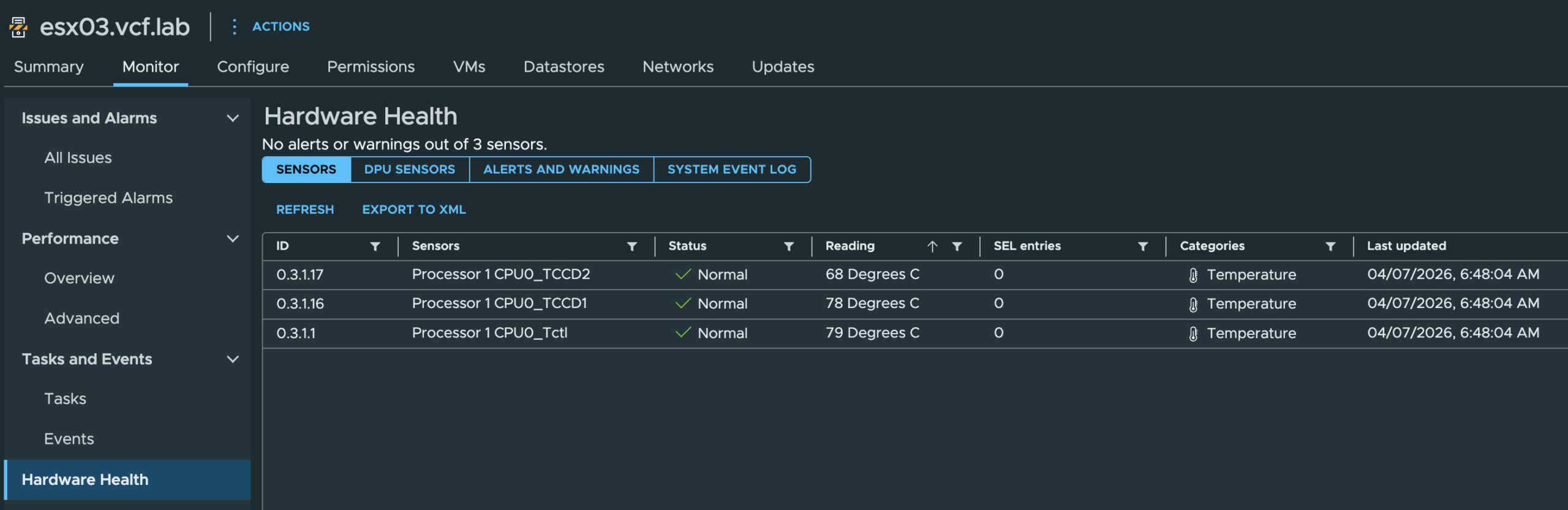Click thermometer icon for CPU0_TCCD2 row
This screenshot has height=510, width=1568.
[1193, 275]
